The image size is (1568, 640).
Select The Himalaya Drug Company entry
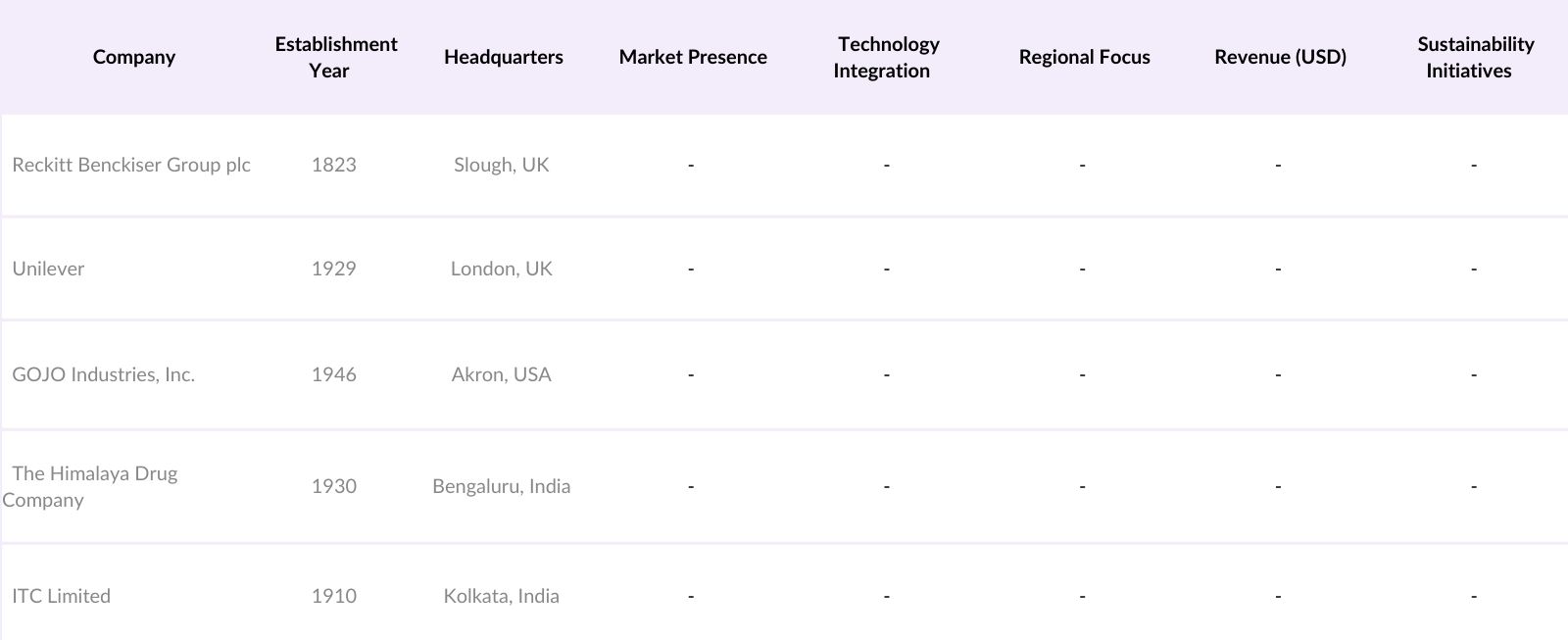point(94,486)
